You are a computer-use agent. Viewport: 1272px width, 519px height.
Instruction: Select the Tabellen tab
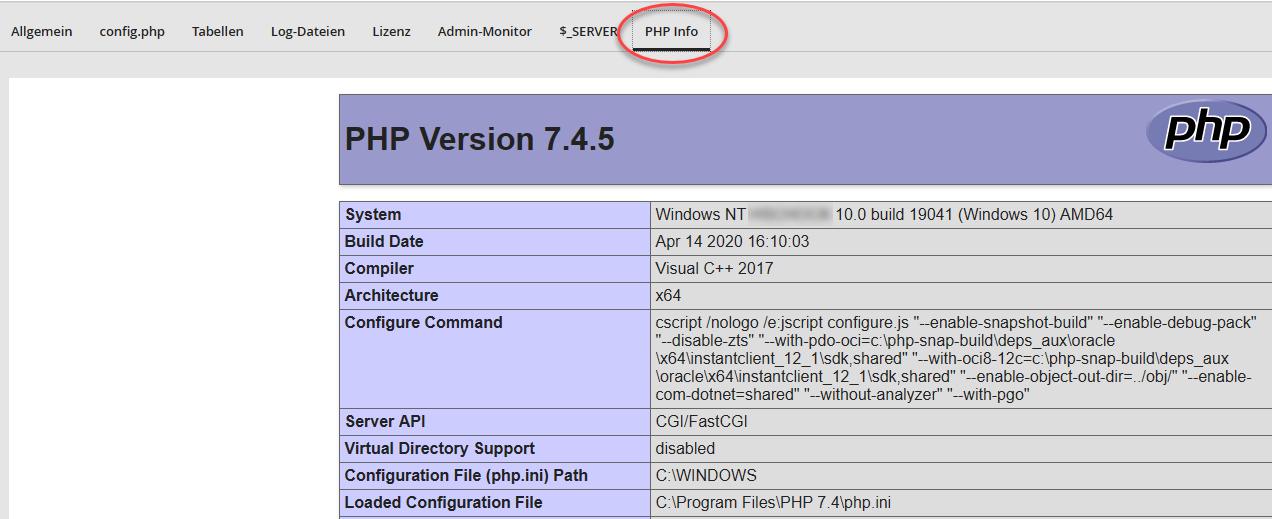pos(218,31)
